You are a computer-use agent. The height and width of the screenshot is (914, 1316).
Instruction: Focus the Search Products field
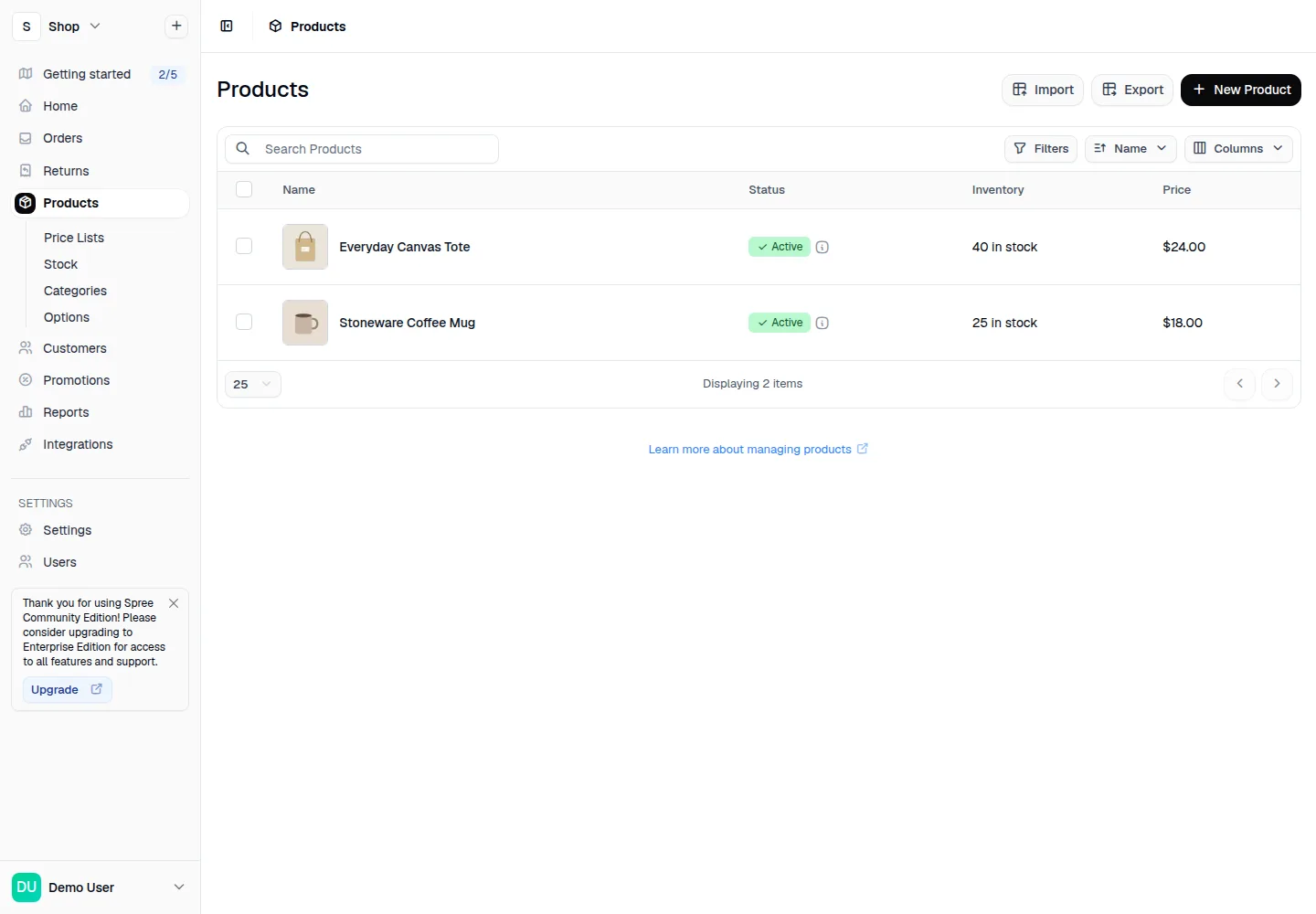click(x=362, y=149)
